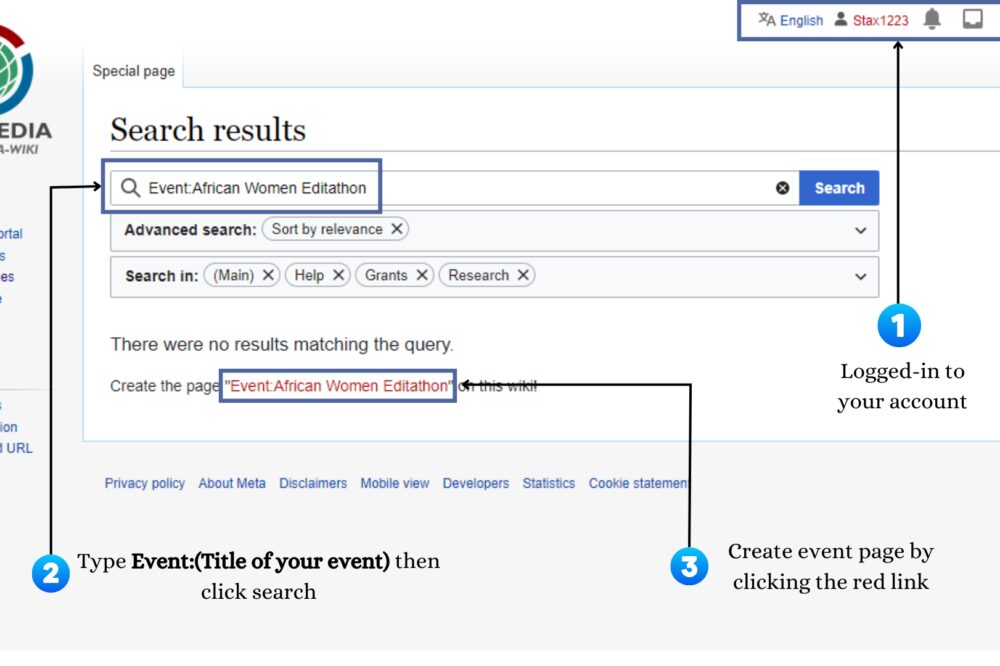Image resolution: width=1000 pixels, height=666 pixels.
Task: Remove the Grants namespace tag
Action: (422, 275)
